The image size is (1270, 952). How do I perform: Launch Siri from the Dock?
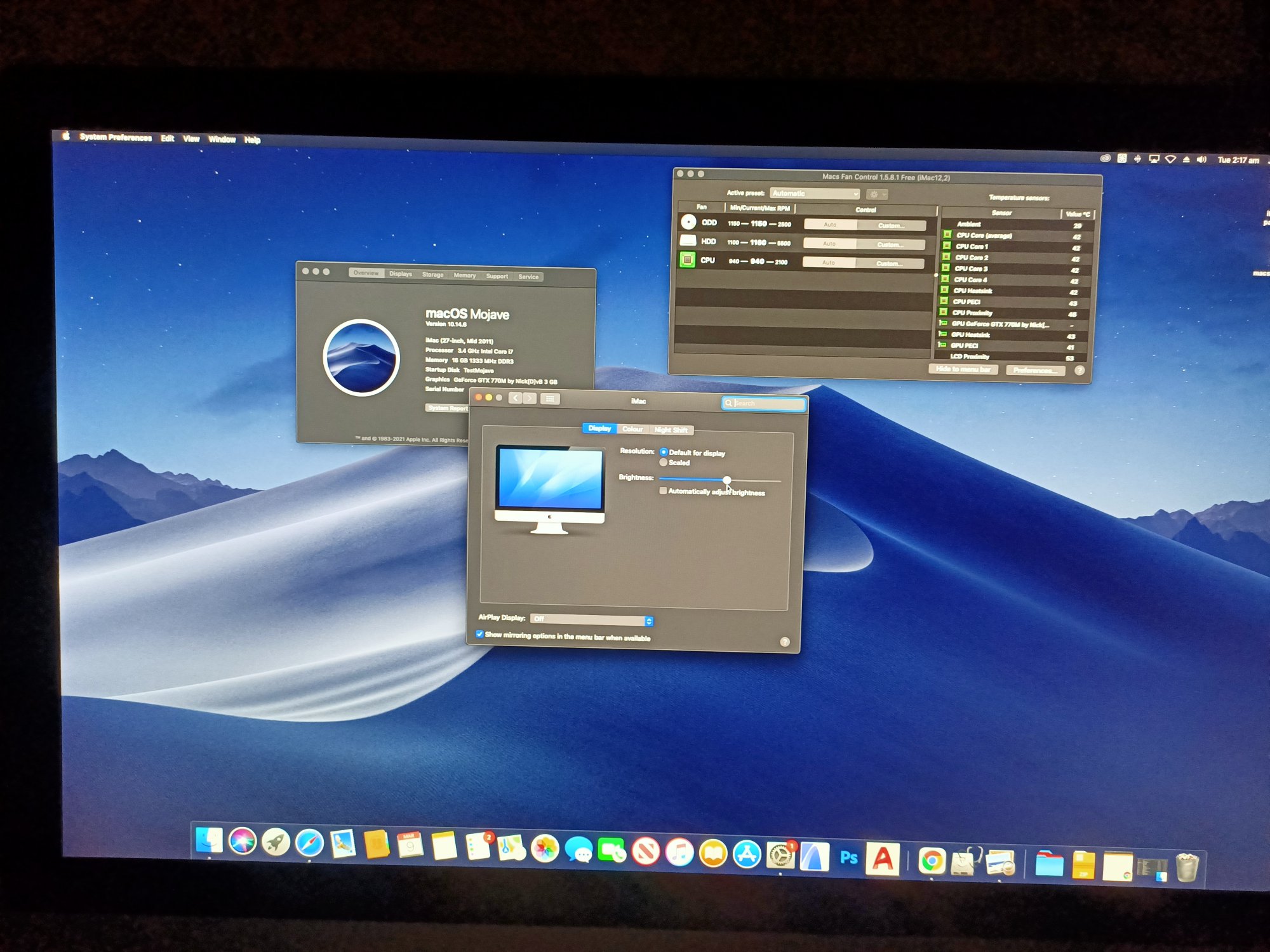(243, 842)
